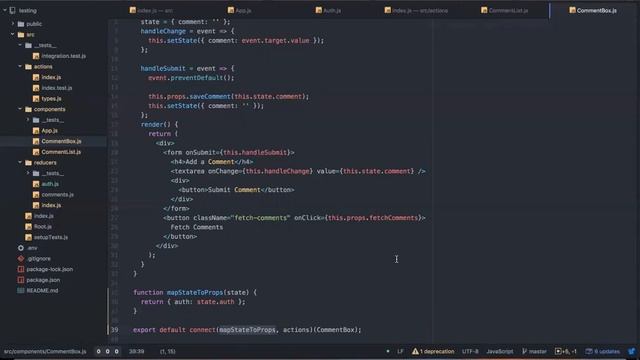
Task: Click the .gitignore git icon
Action: point(21,258)
